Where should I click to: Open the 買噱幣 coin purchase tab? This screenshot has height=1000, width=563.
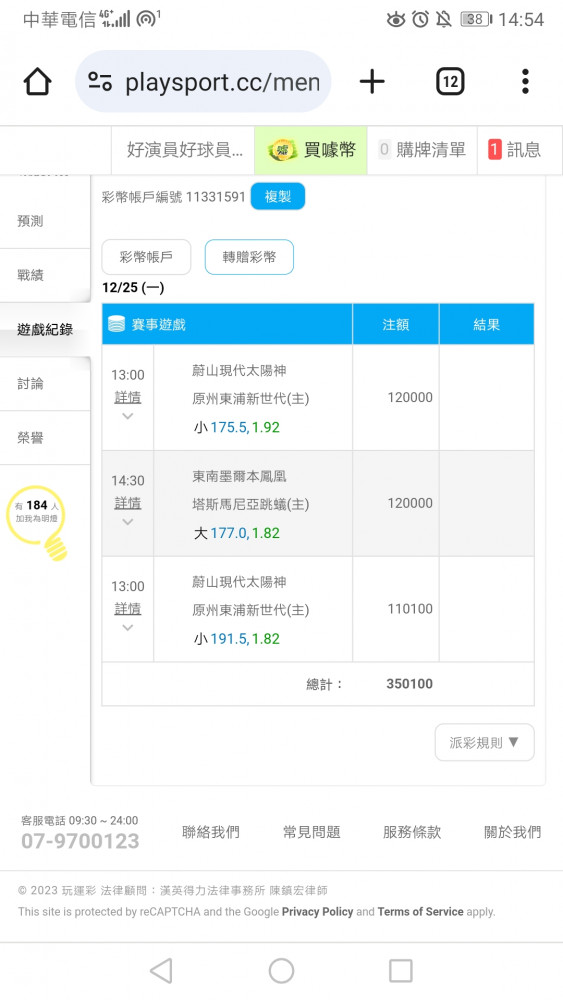click(x=311, y=150)
